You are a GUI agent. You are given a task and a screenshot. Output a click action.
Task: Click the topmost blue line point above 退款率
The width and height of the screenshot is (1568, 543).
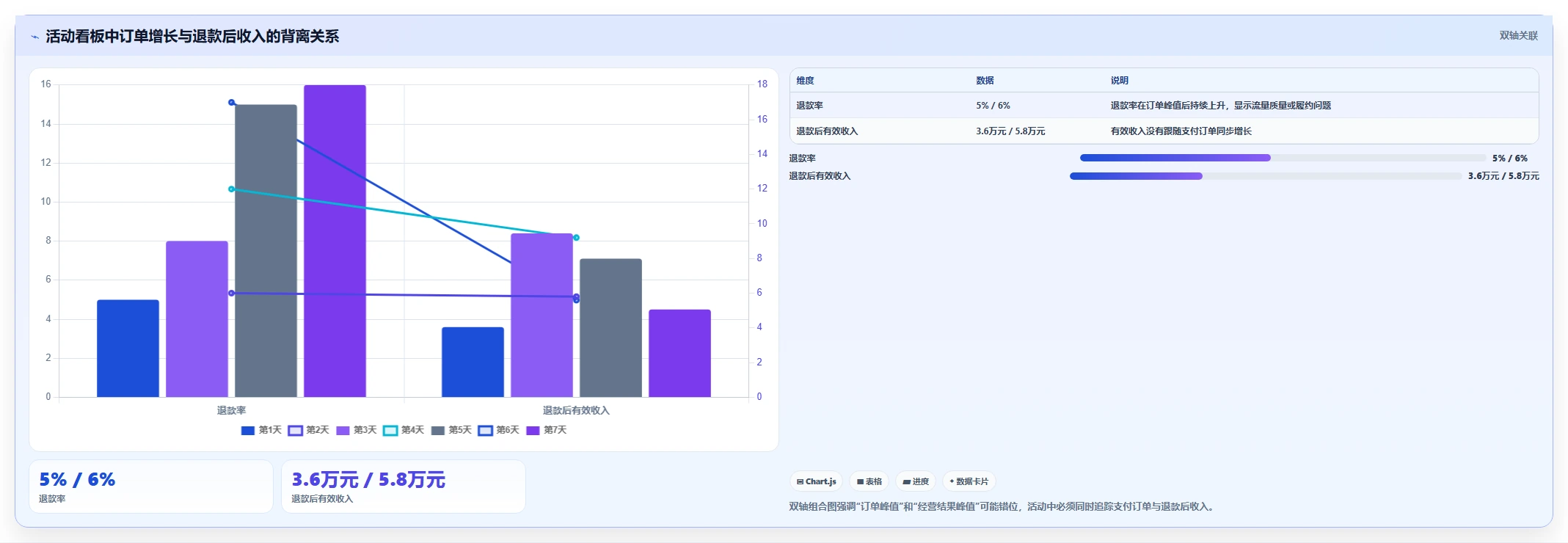tap(231, 103)
